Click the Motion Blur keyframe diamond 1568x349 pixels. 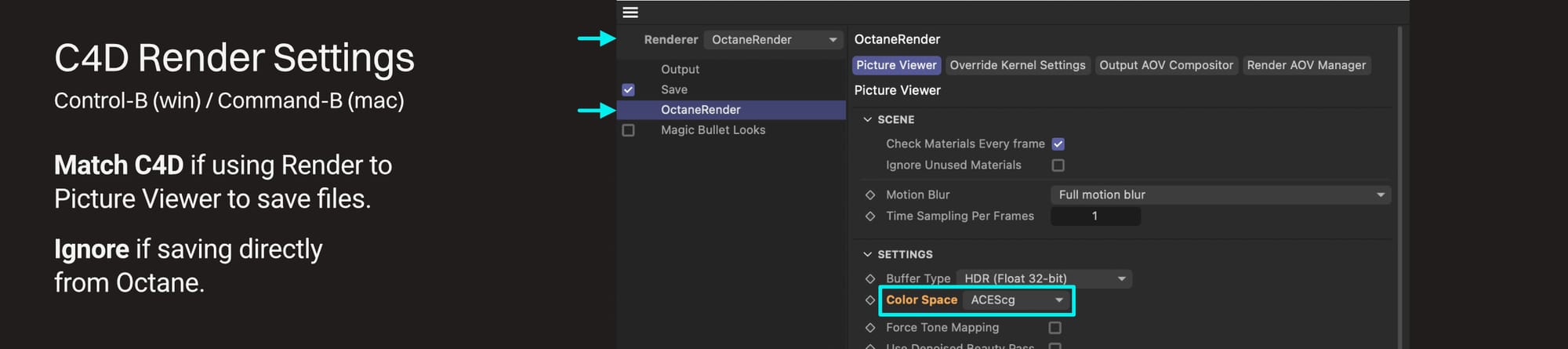[869, 194]
